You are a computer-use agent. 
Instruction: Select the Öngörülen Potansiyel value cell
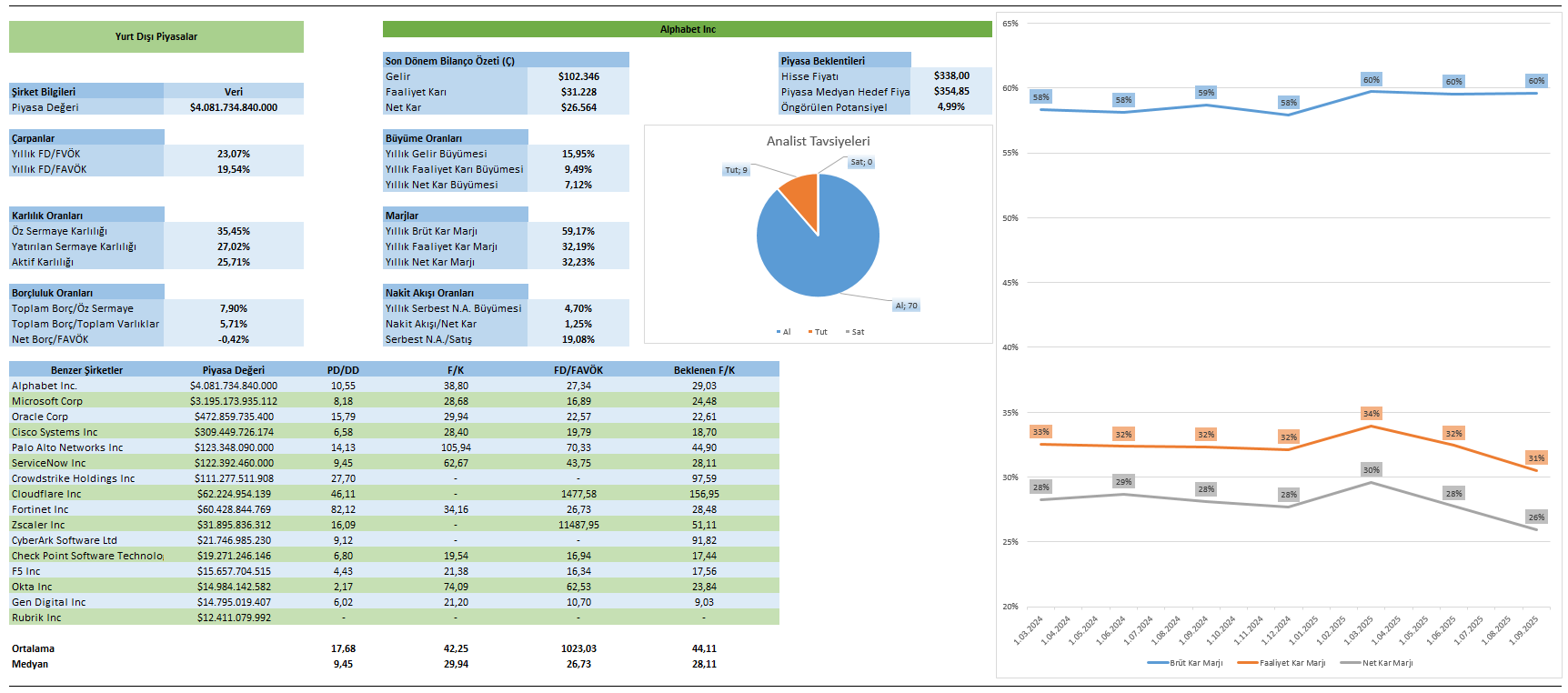(951, 107)
